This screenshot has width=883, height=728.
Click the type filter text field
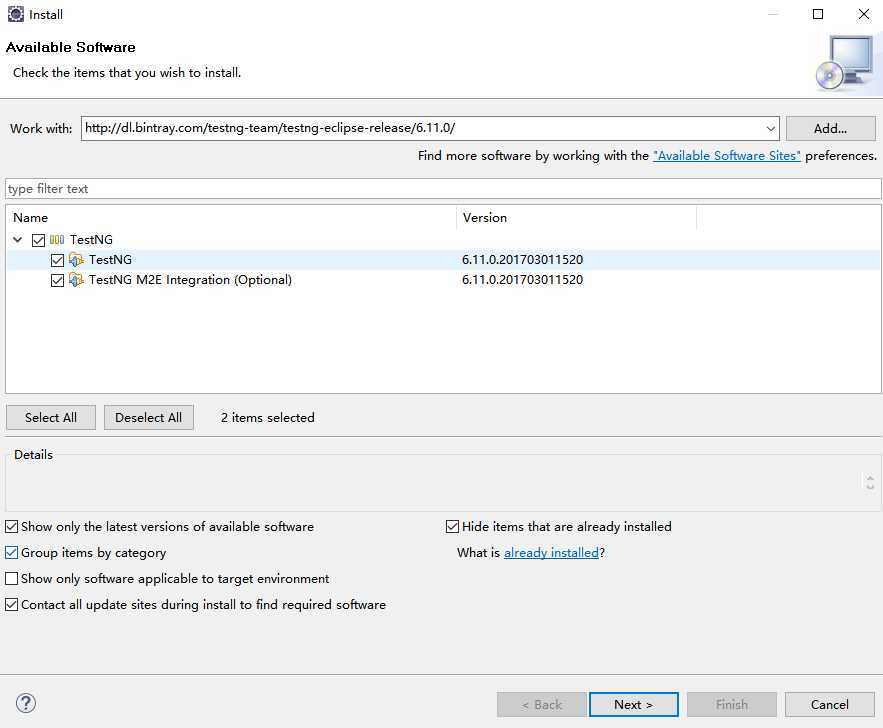click(443, 189)
